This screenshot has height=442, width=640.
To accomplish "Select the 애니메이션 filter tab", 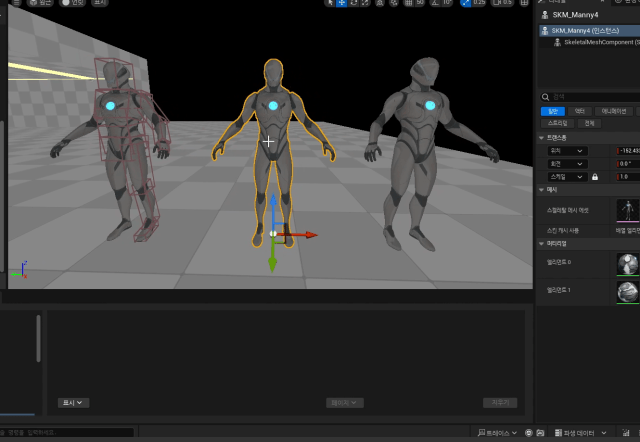I will (613, 111).
